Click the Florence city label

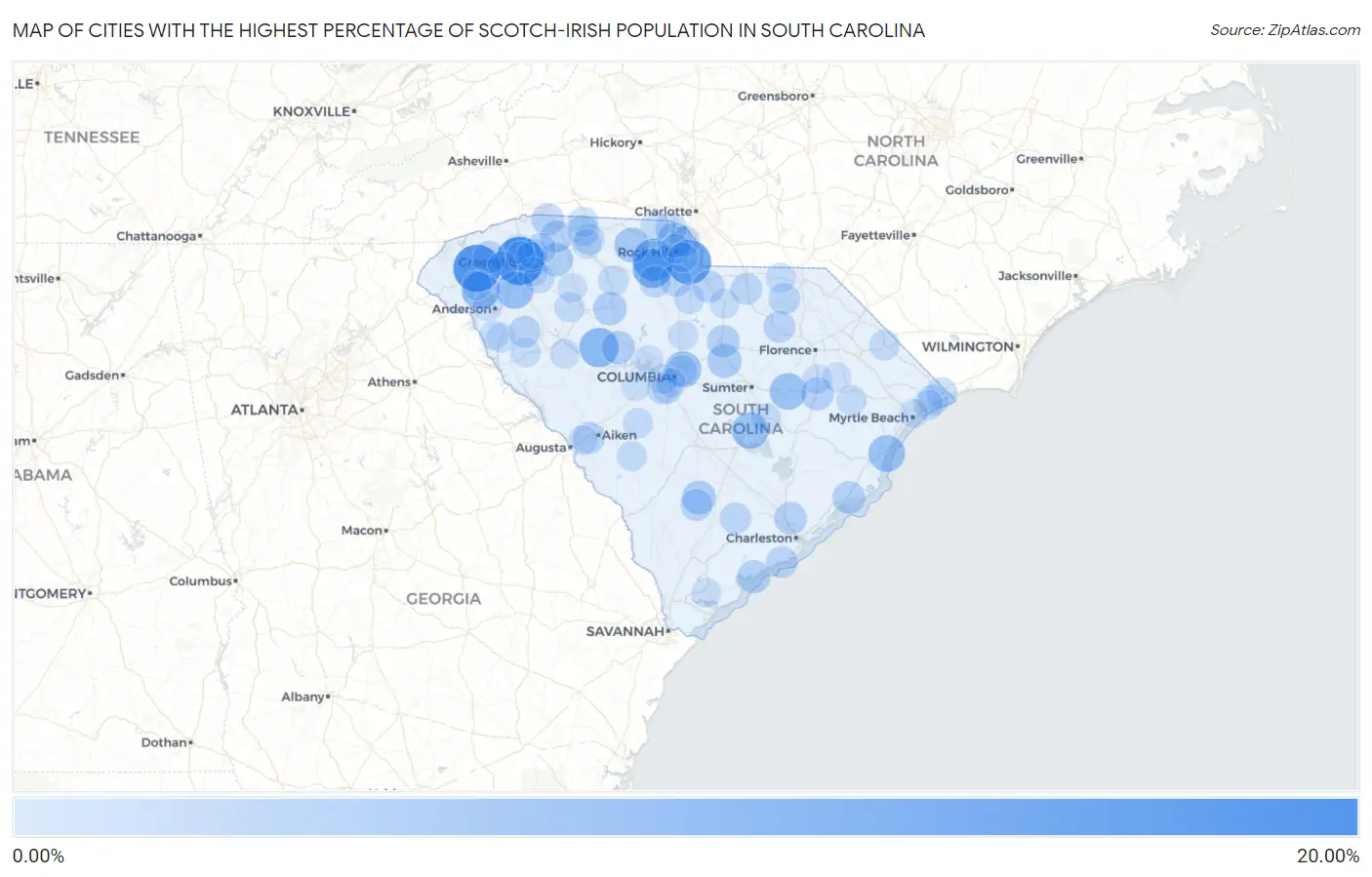tap(785, 350)
